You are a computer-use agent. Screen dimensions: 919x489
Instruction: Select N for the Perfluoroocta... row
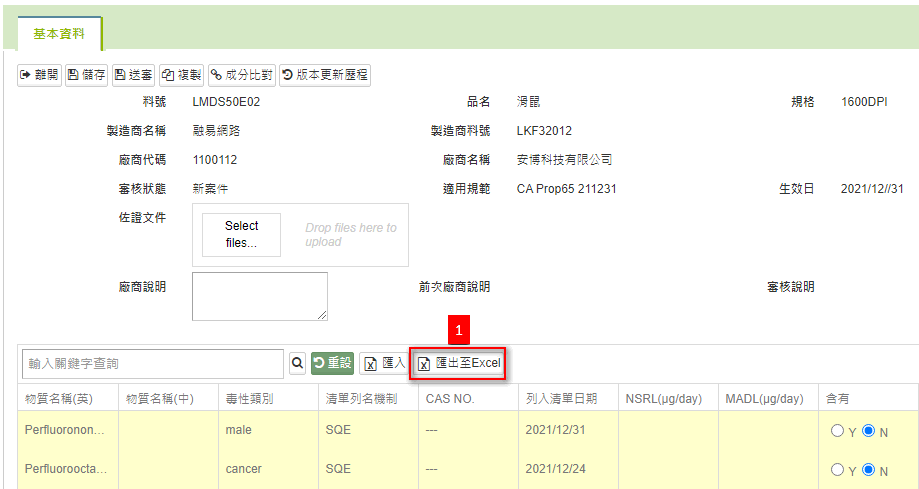[868, 470]
